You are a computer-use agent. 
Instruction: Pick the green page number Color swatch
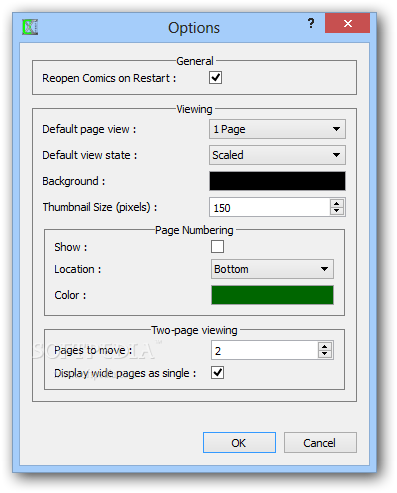272,295
